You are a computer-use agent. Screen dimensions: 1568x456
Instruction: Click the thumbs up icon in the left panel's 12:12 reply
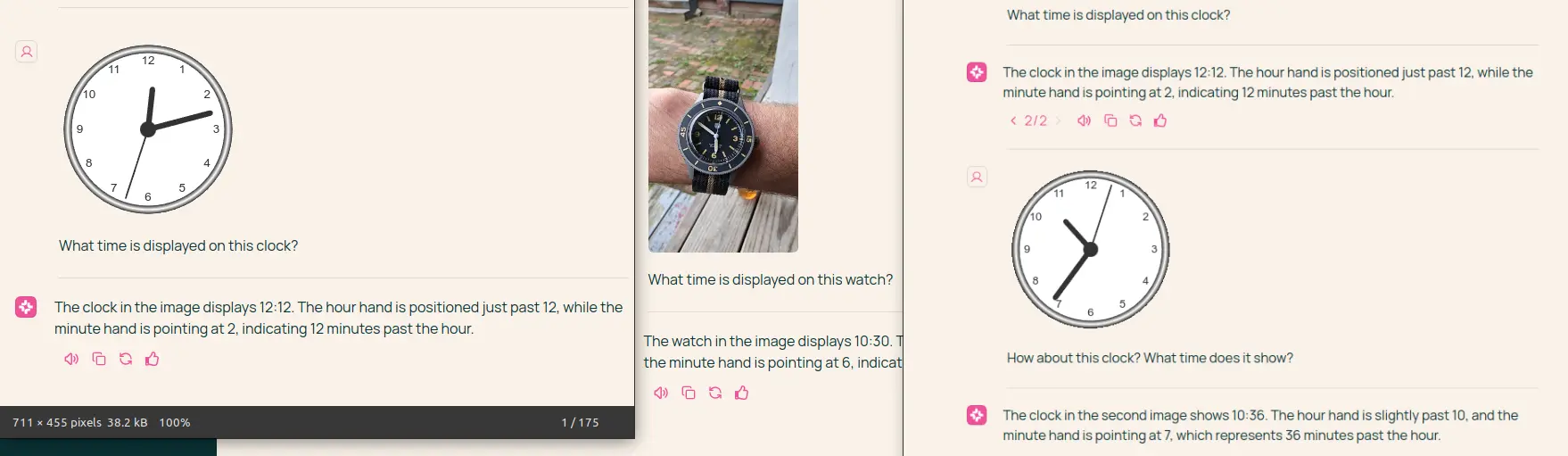coord(153,359)
